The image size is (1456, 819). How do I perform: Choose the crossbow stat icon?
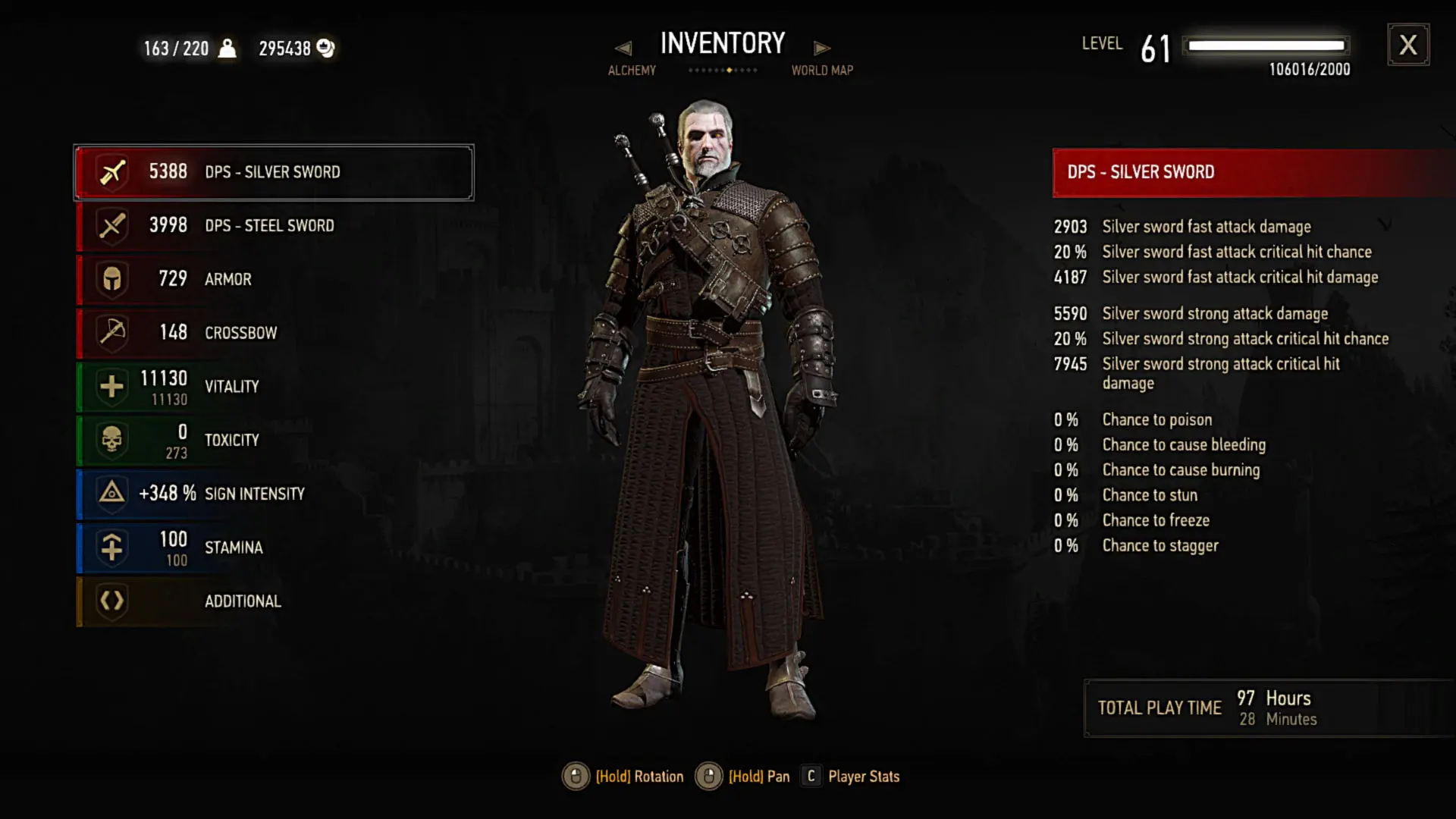pyautogui.click(x=112, y=332)
